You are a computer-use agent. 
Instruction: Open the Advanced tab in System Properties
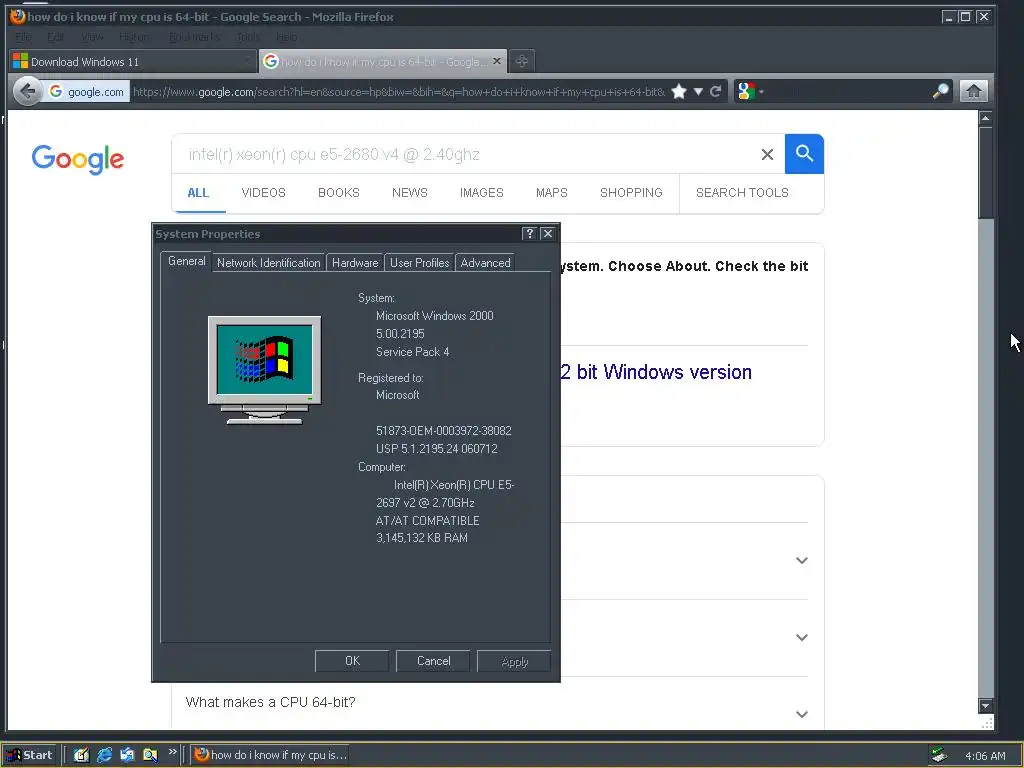[x=485, y=263]
